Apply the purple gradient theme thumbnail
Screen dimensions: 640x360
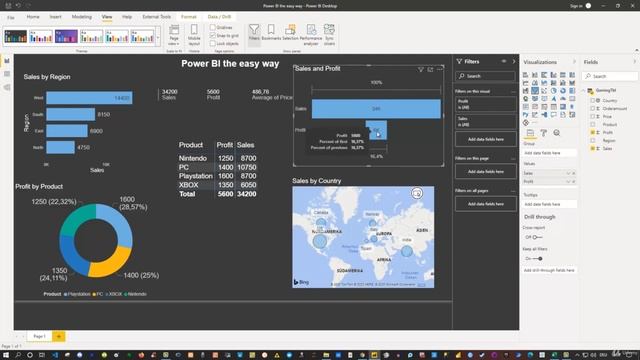(x=66, y=37)
